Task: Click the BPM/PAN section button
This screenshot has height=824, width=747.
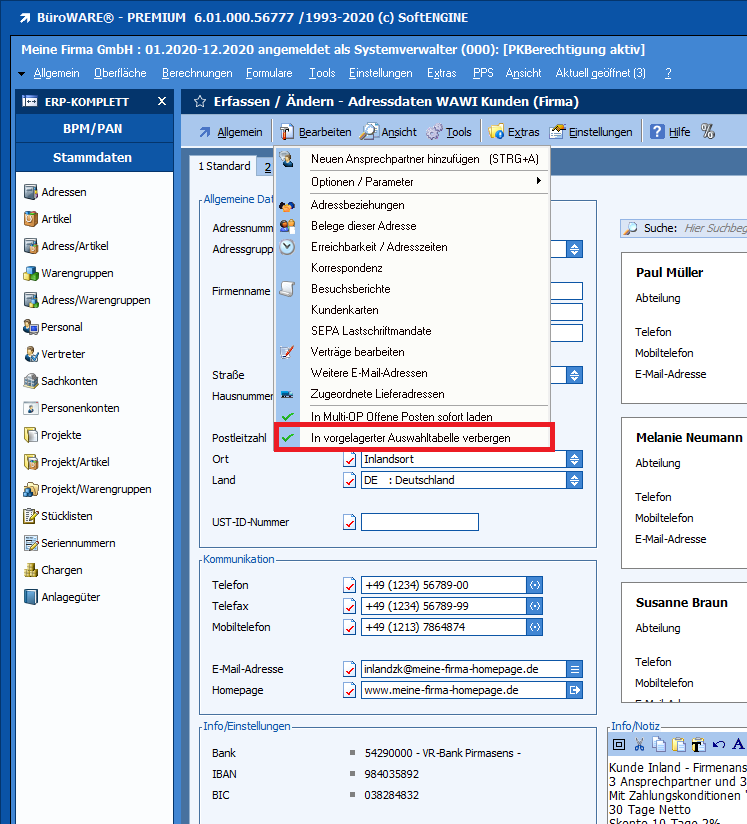Action: coord(92,129)
